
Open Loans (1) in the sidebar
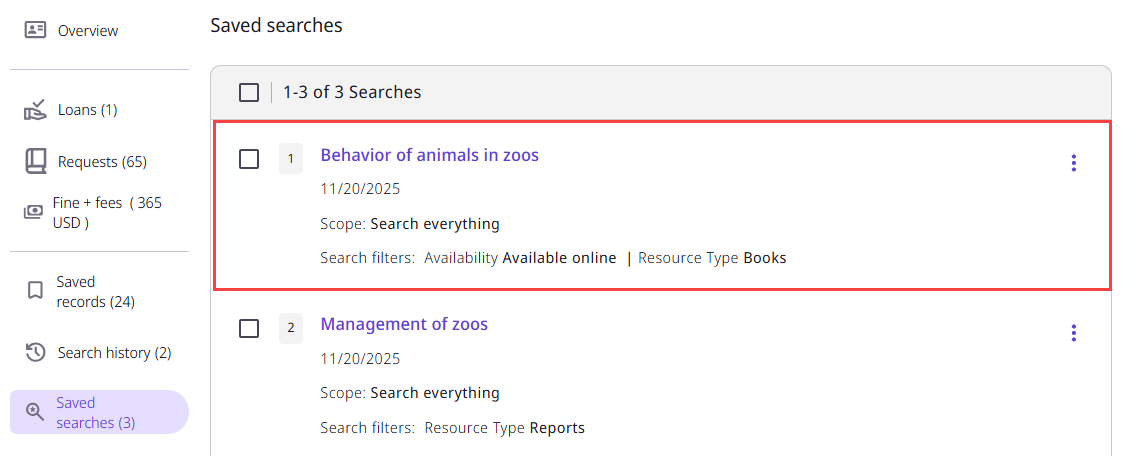coord(88,110)
